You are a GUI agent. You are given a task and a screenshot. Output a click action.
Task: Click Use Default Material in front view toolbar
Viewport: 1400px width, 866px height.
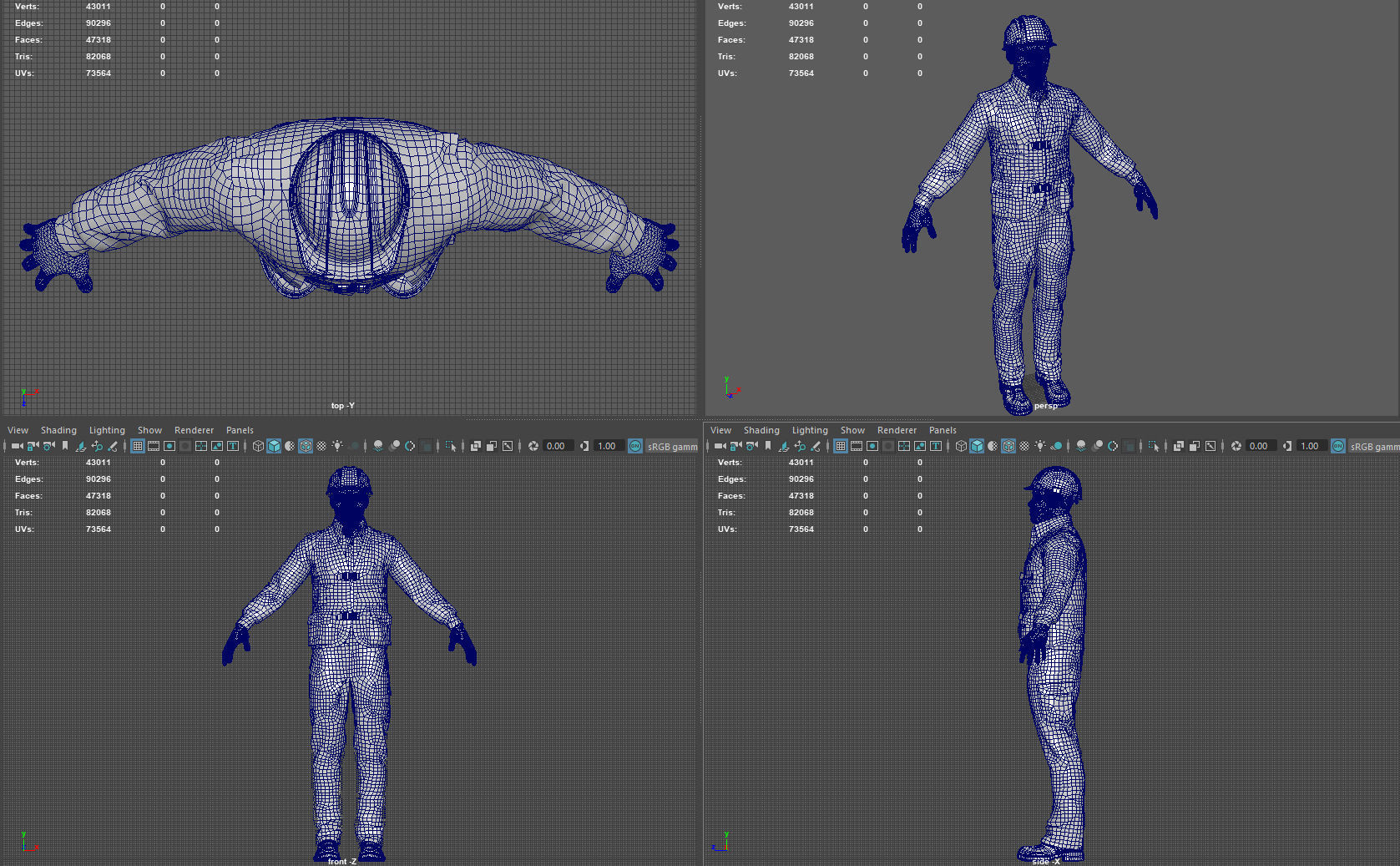click(x=290, y=446)
